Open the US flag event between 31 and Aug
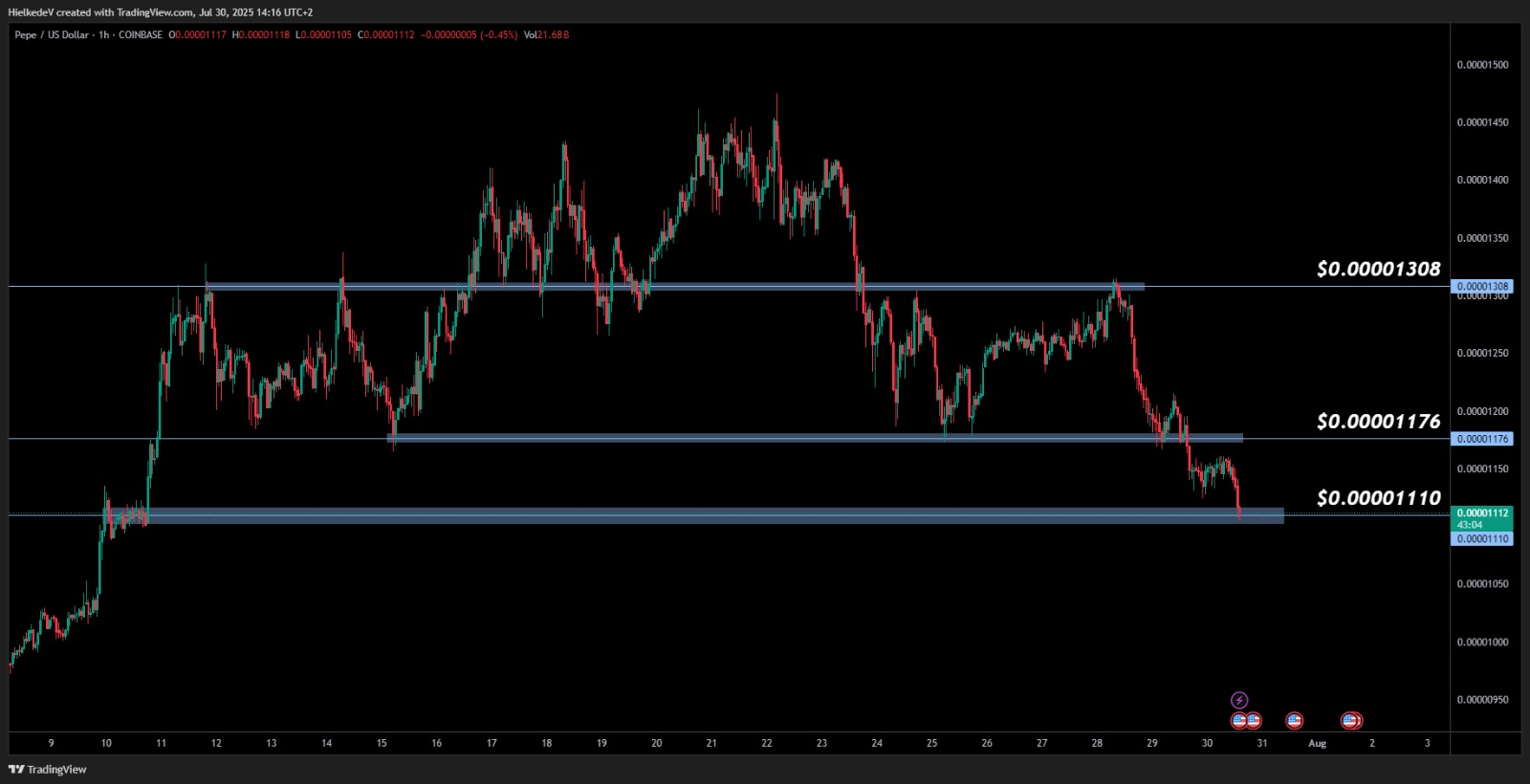The width and height of the screenshot is (1530, 784). tap(1295, 721)
